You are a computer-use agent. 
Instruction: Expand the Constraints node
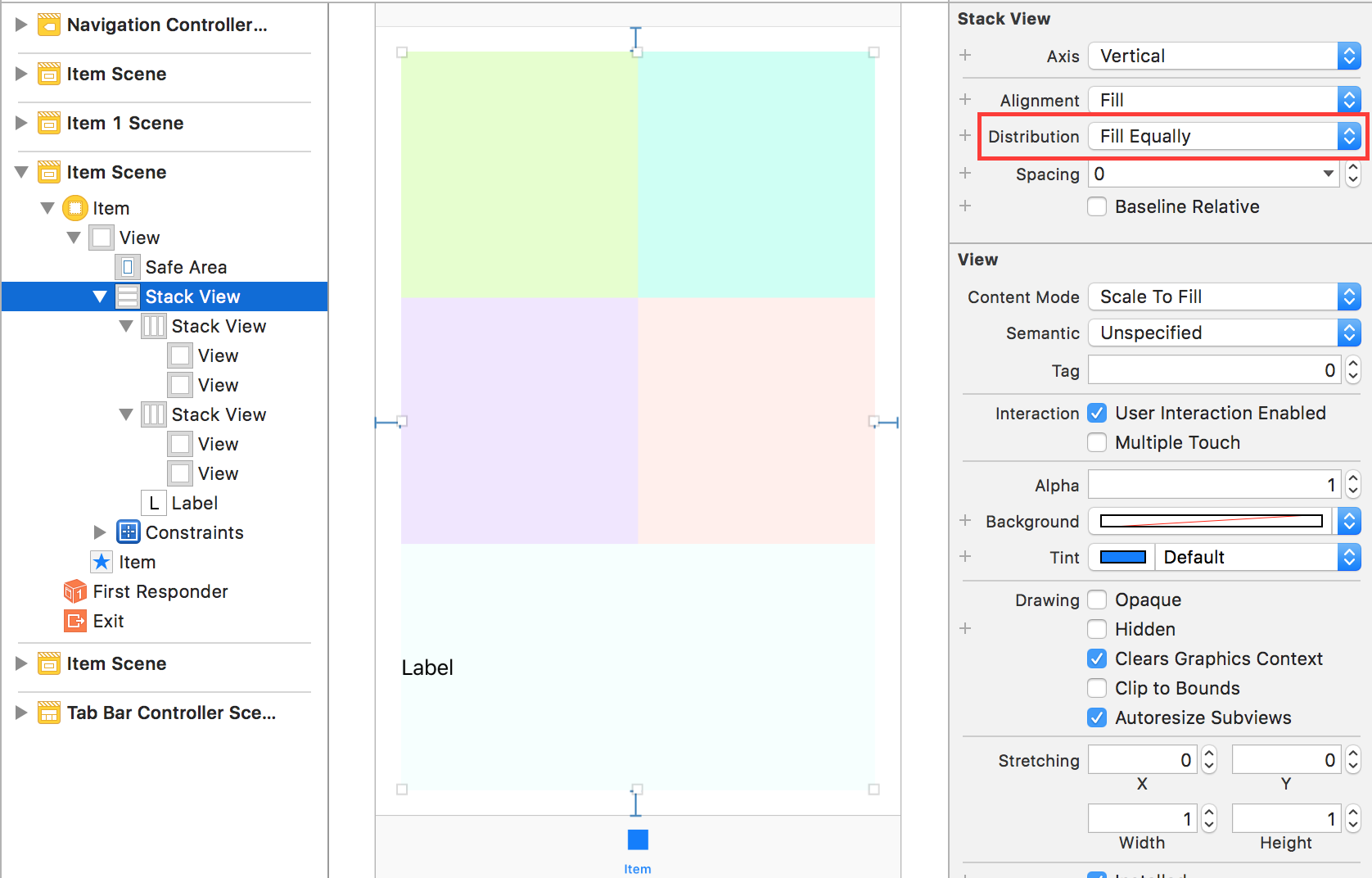100,533
